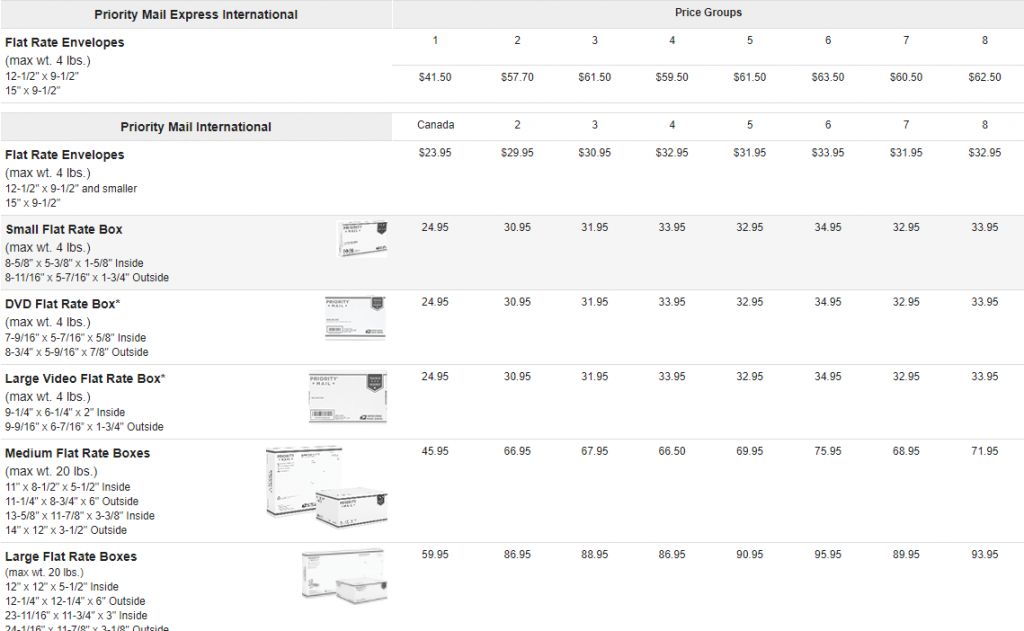Click the Canada column header
1024x631 pixels.
(435, 125)
